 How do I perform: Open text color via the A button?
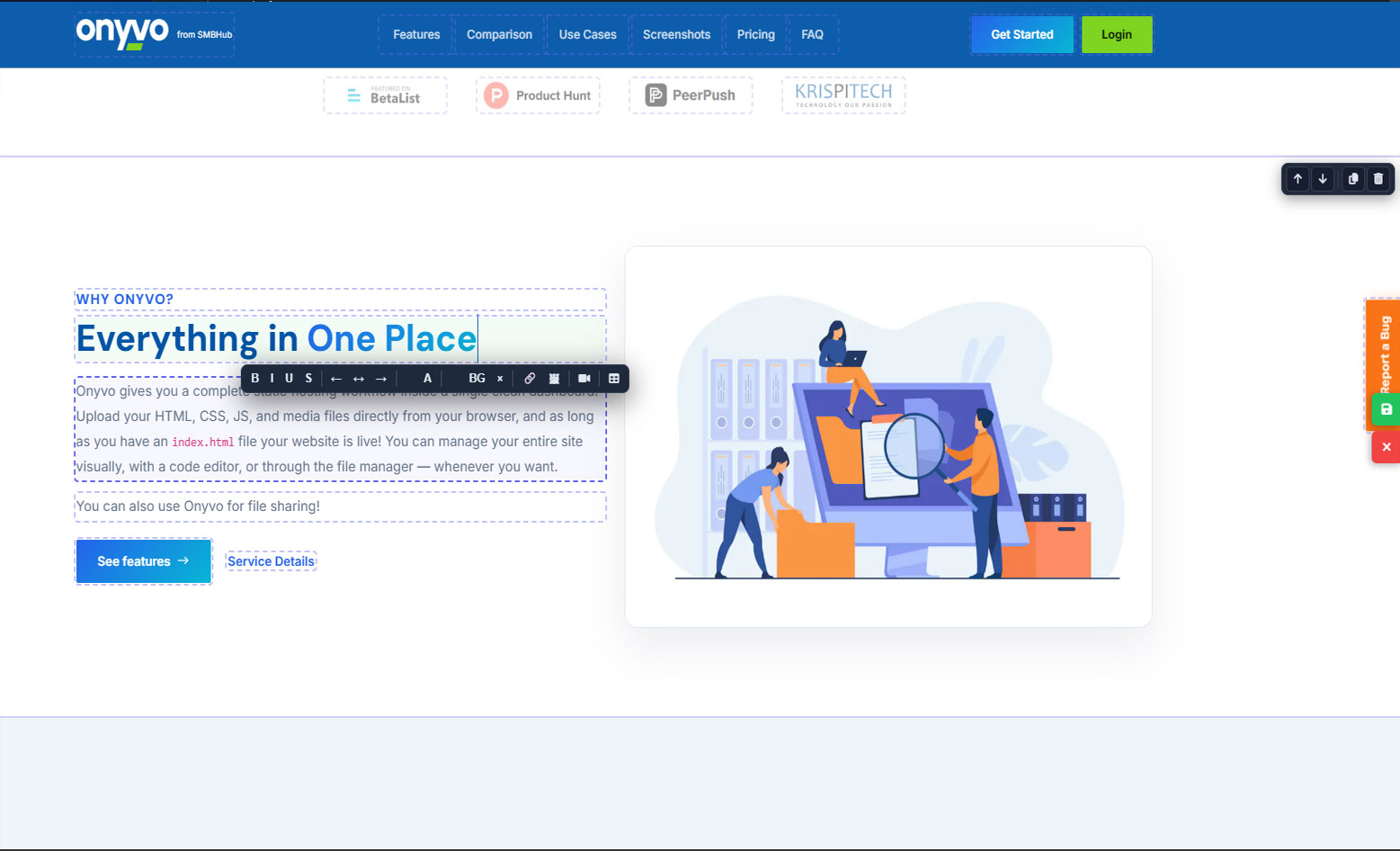(428, 379)
